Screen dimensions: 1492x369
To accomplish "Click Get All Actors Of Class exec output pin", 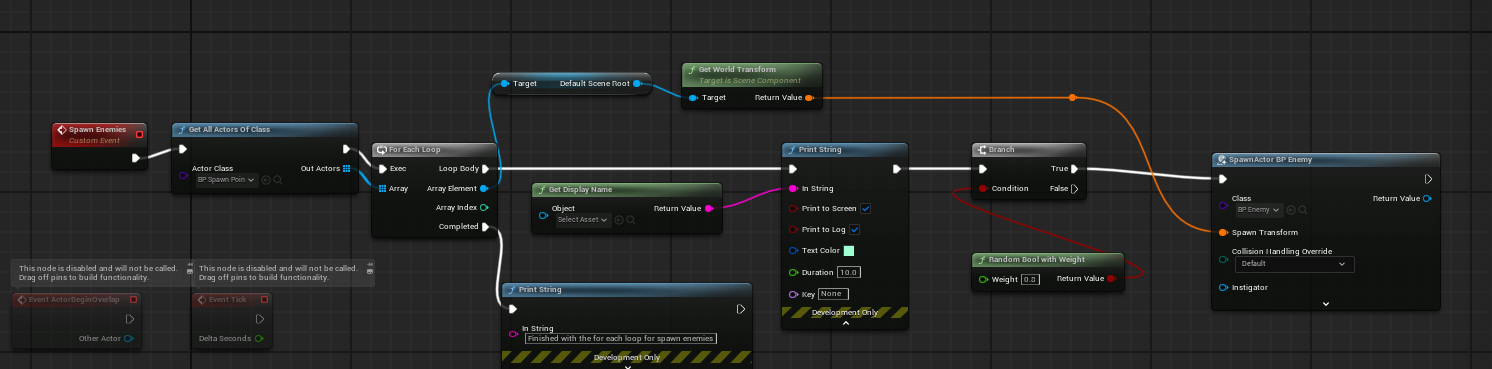I will [x=346, y=149].
